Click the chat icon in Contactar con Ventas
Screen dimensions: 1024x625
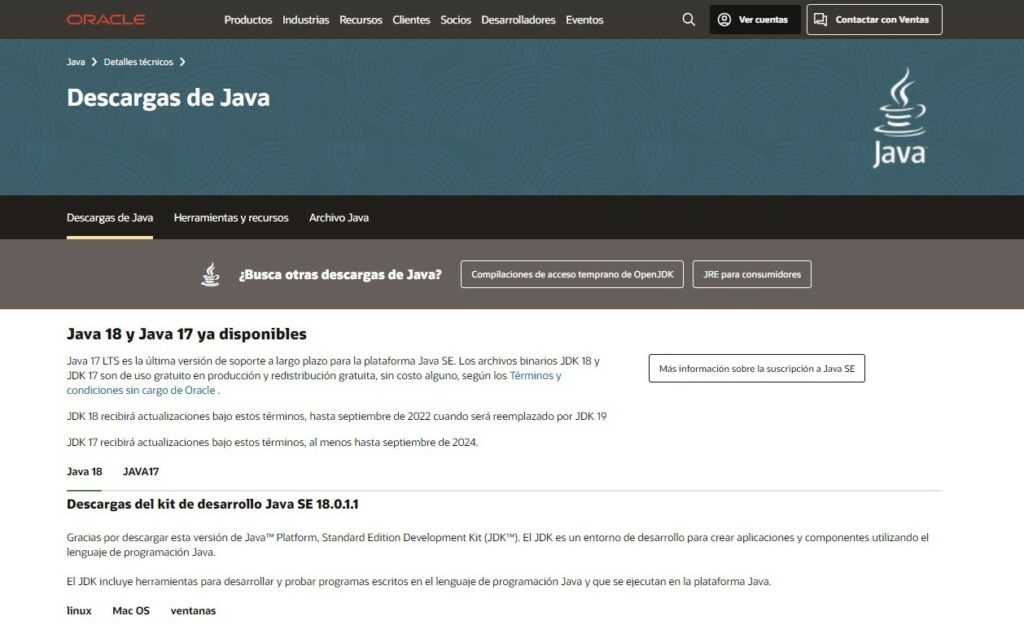pos(820,20)
